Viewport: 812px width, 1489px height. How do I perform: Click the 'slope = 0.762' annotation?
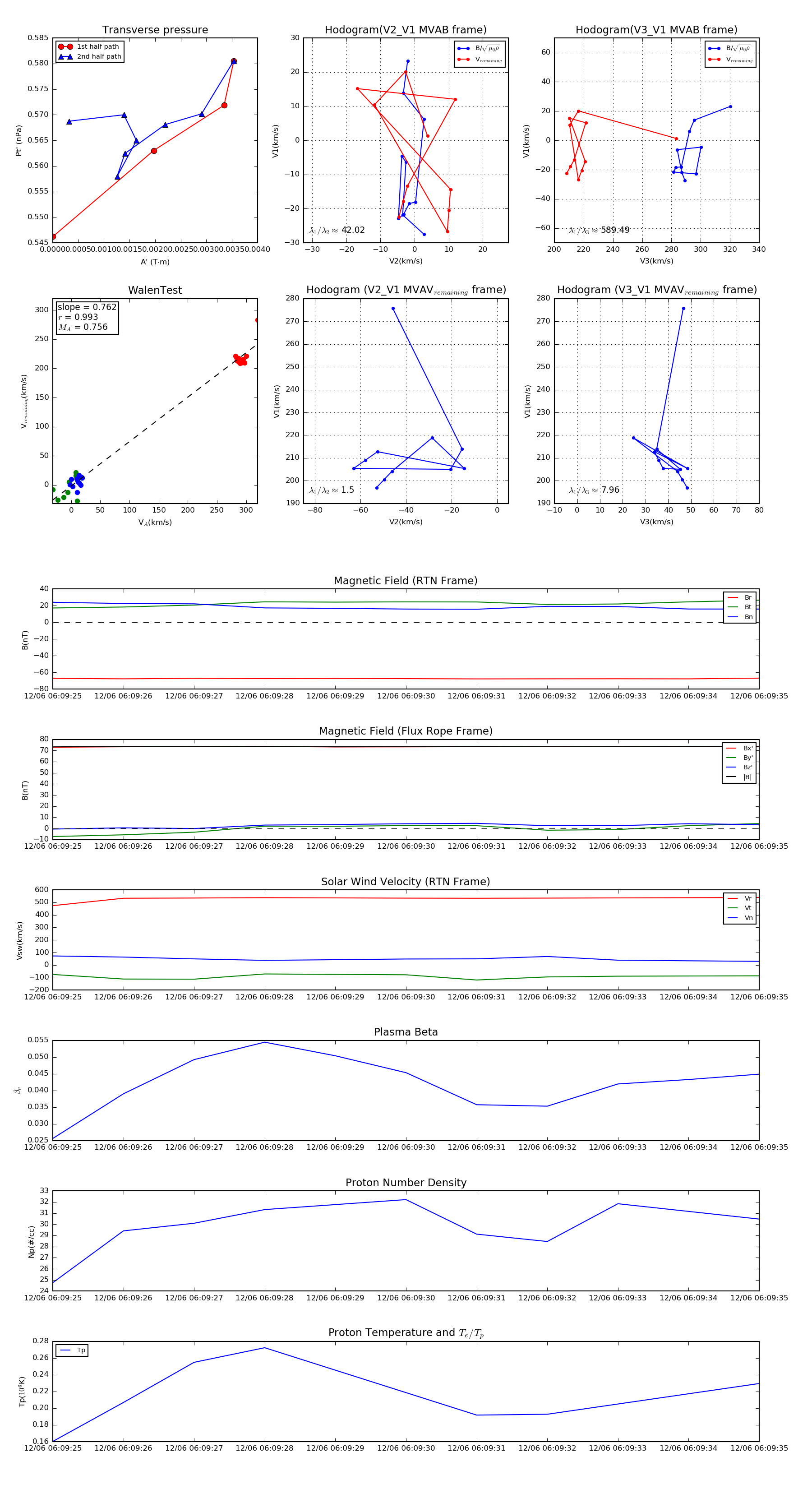pyautogui.click(x=87, y=308)
